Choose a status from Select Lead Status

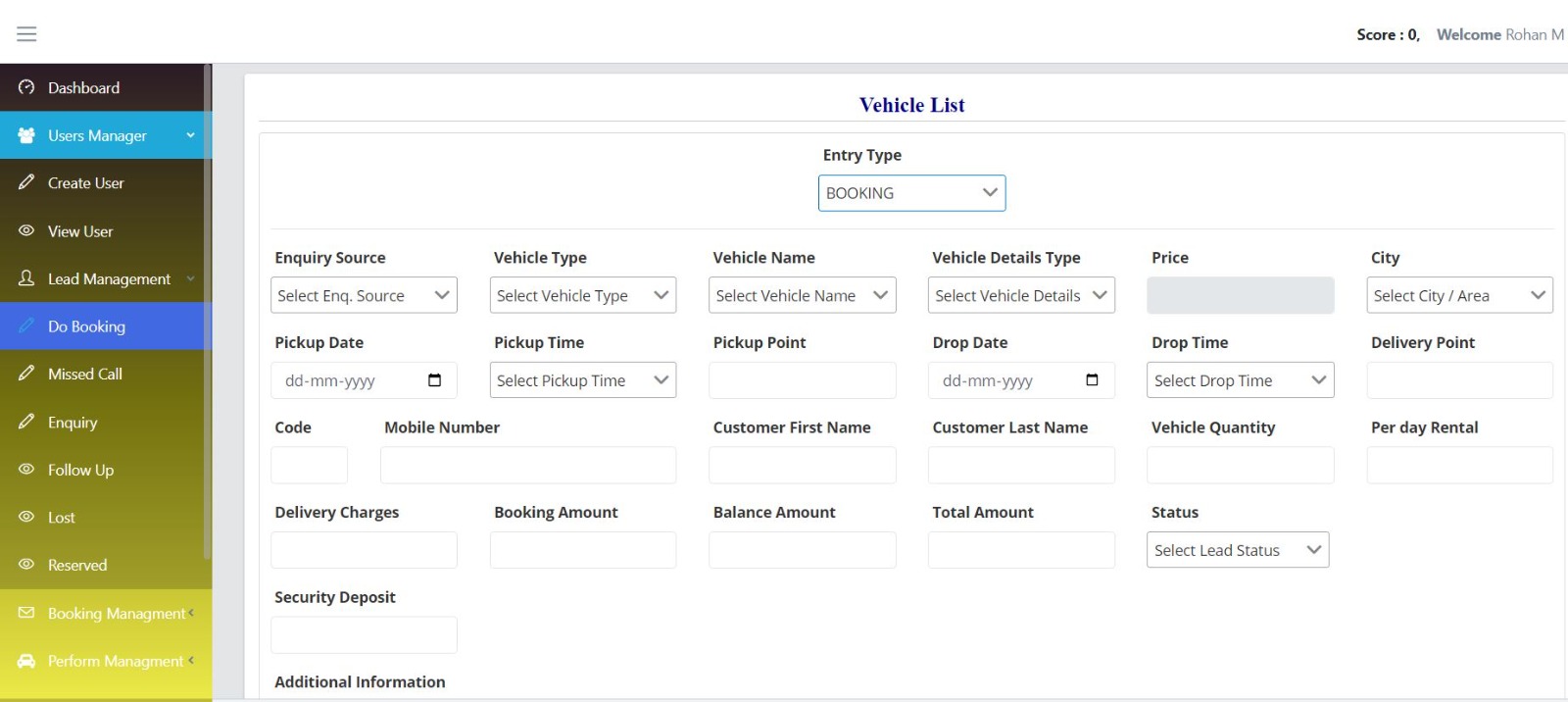1237,550
